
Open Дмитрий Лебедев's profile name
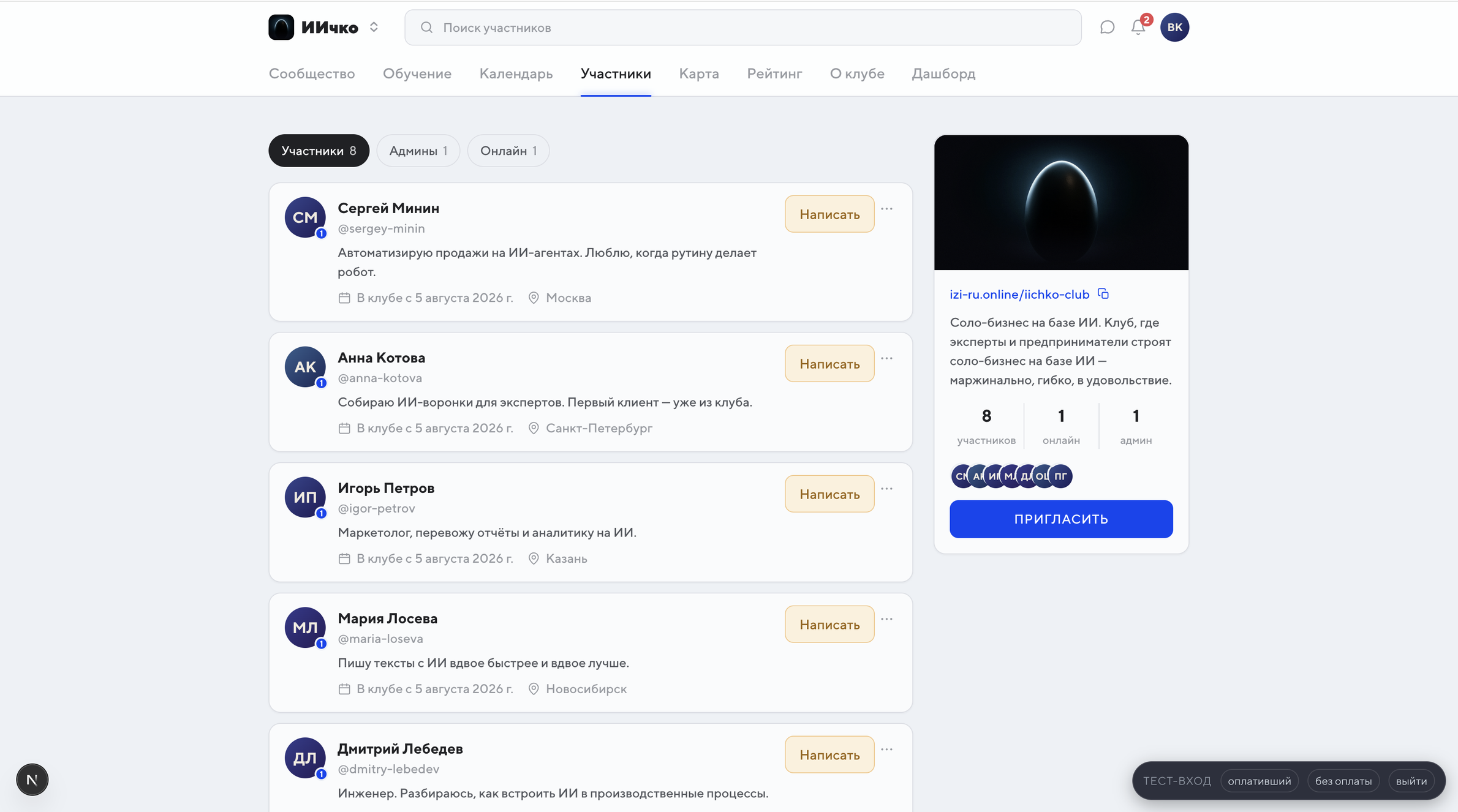click(400, 749)
